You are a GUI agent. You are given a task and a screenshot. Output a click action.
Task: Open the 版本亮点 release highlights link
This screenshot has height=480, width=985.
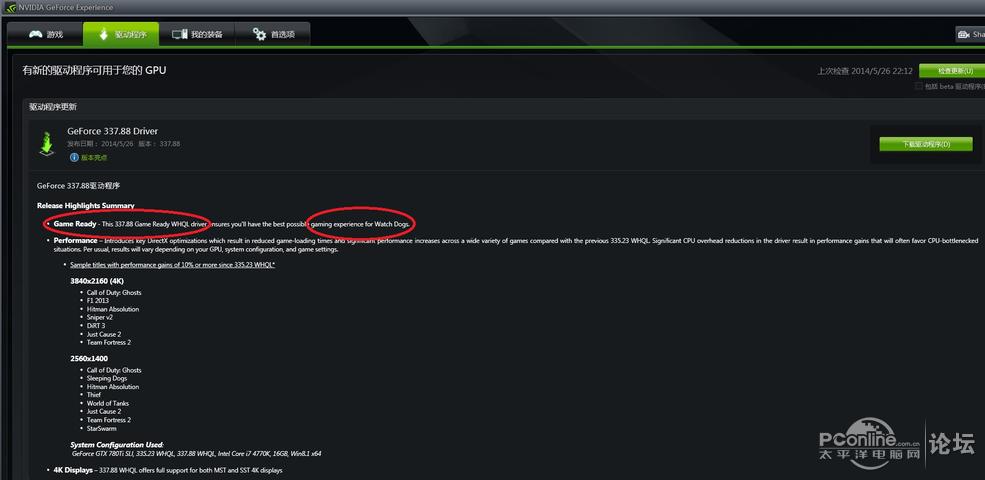pyautogui.click(x=94, y=158)
